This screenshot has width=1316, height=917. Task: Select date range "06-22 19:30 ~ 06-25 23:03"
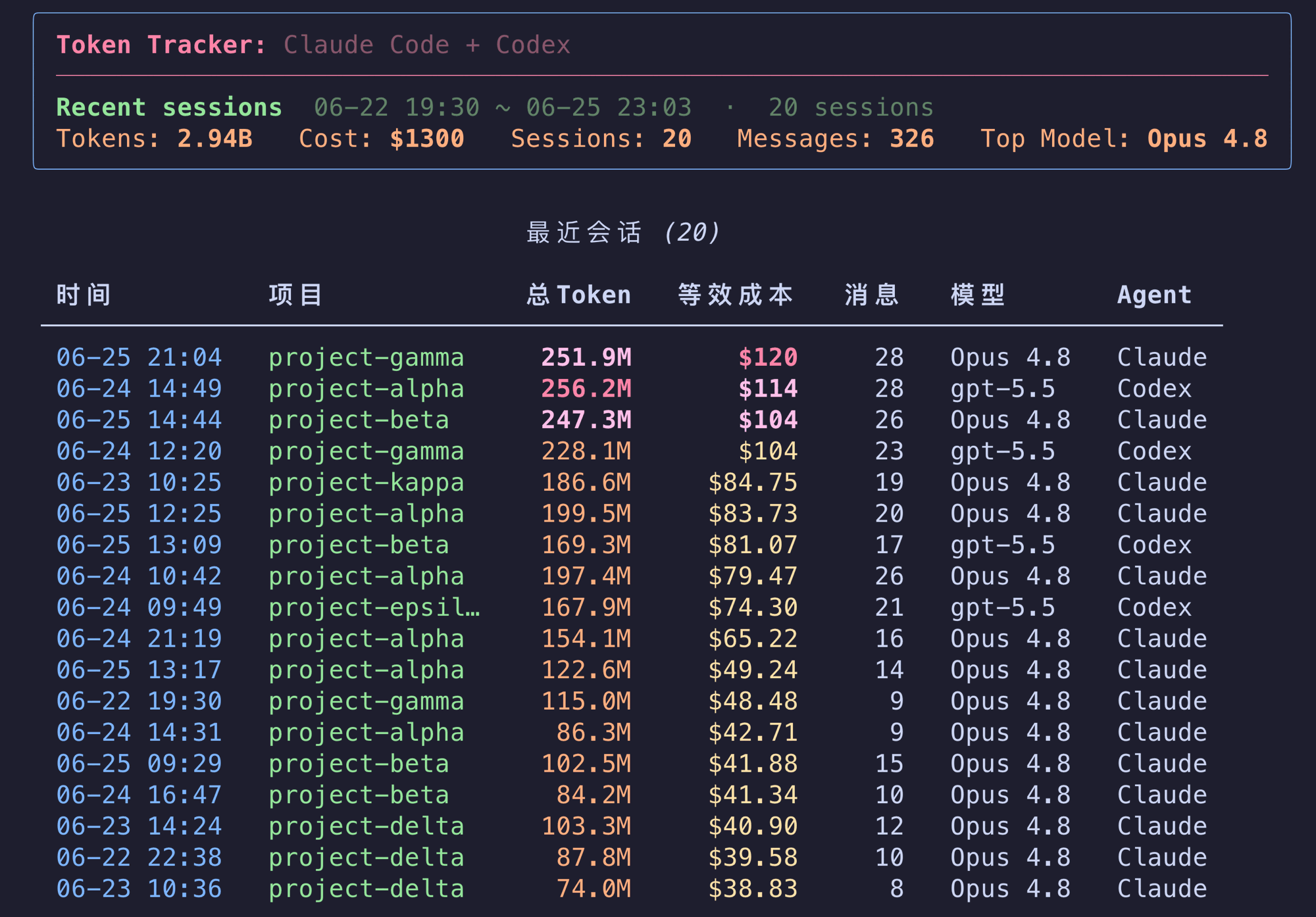pos(503,107)
